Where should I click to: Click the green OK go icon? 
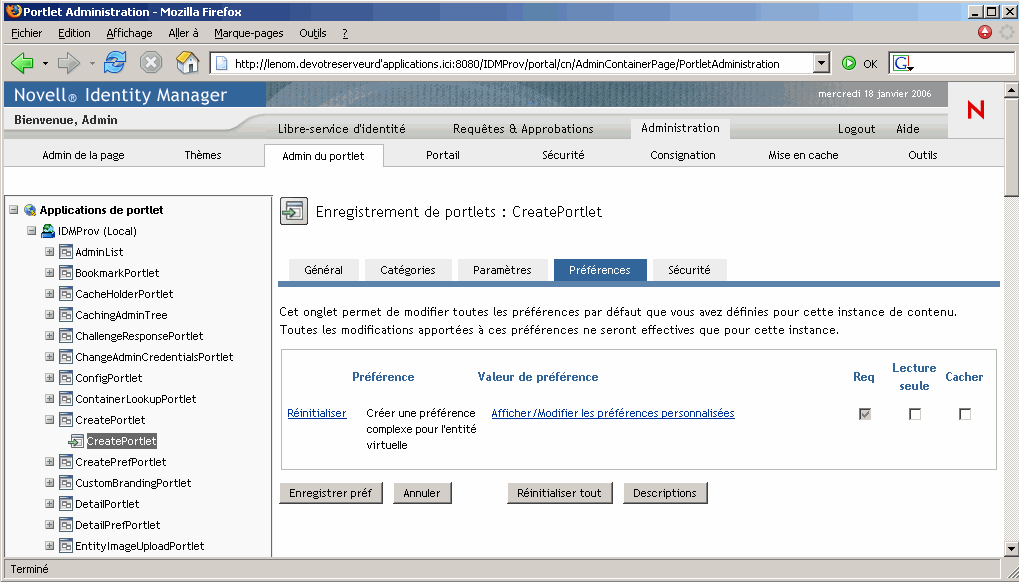(x=849, y=64)
